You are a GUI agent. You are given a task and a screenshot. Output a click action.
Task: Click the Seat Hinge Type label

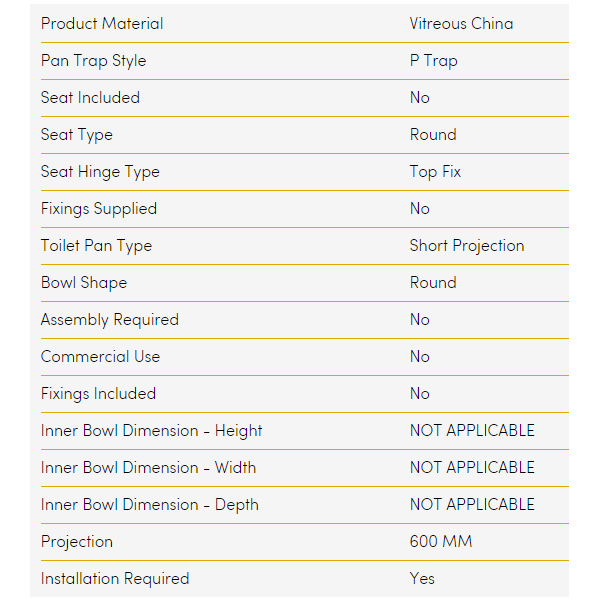pos(100,171)
